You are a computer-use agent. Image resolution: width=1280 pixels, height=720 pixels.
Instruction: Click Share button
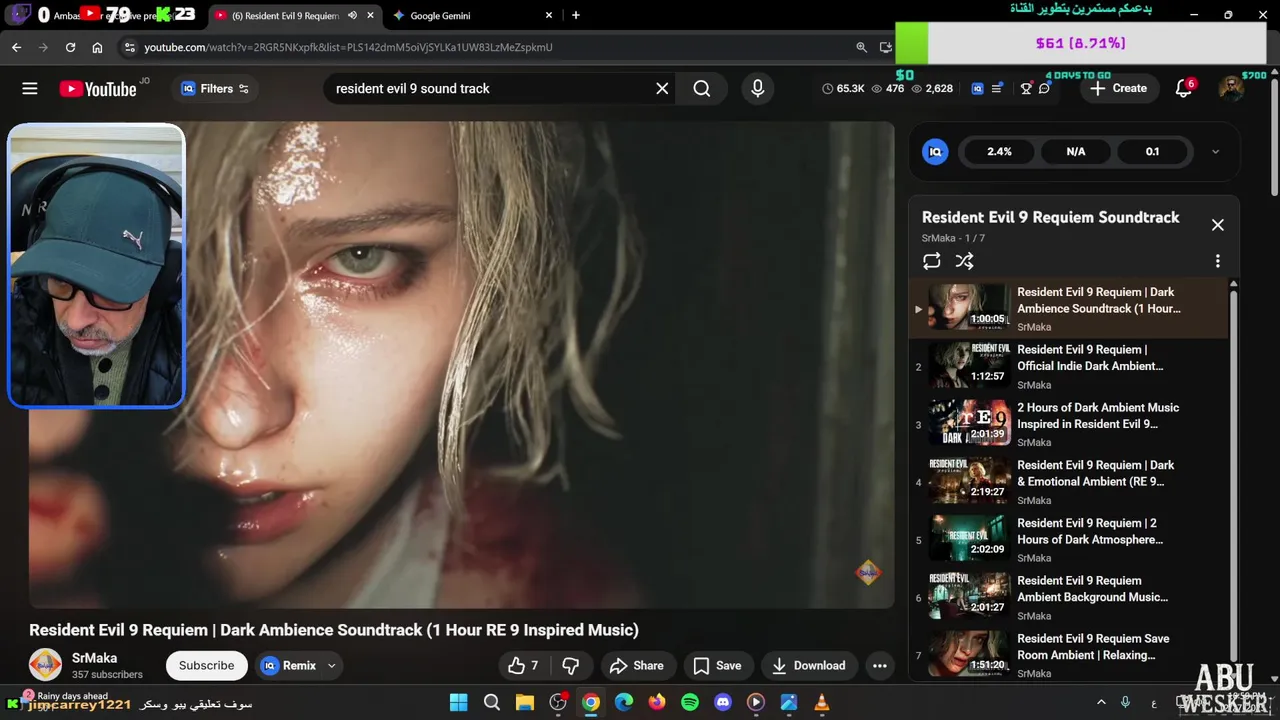point(637,666)
